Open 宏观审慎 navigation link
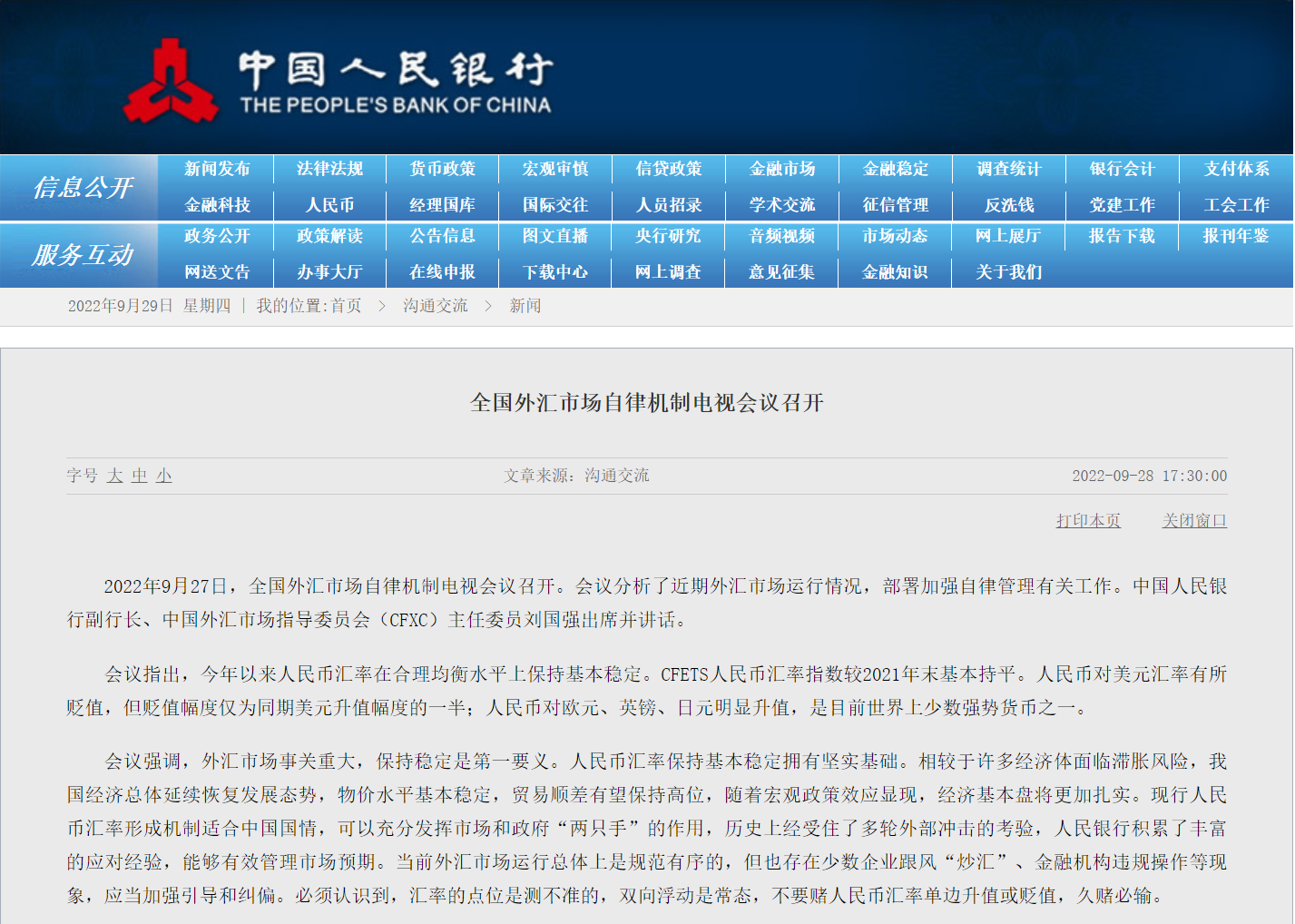Viewport: 1295px width, 924px height. point(555,169)
